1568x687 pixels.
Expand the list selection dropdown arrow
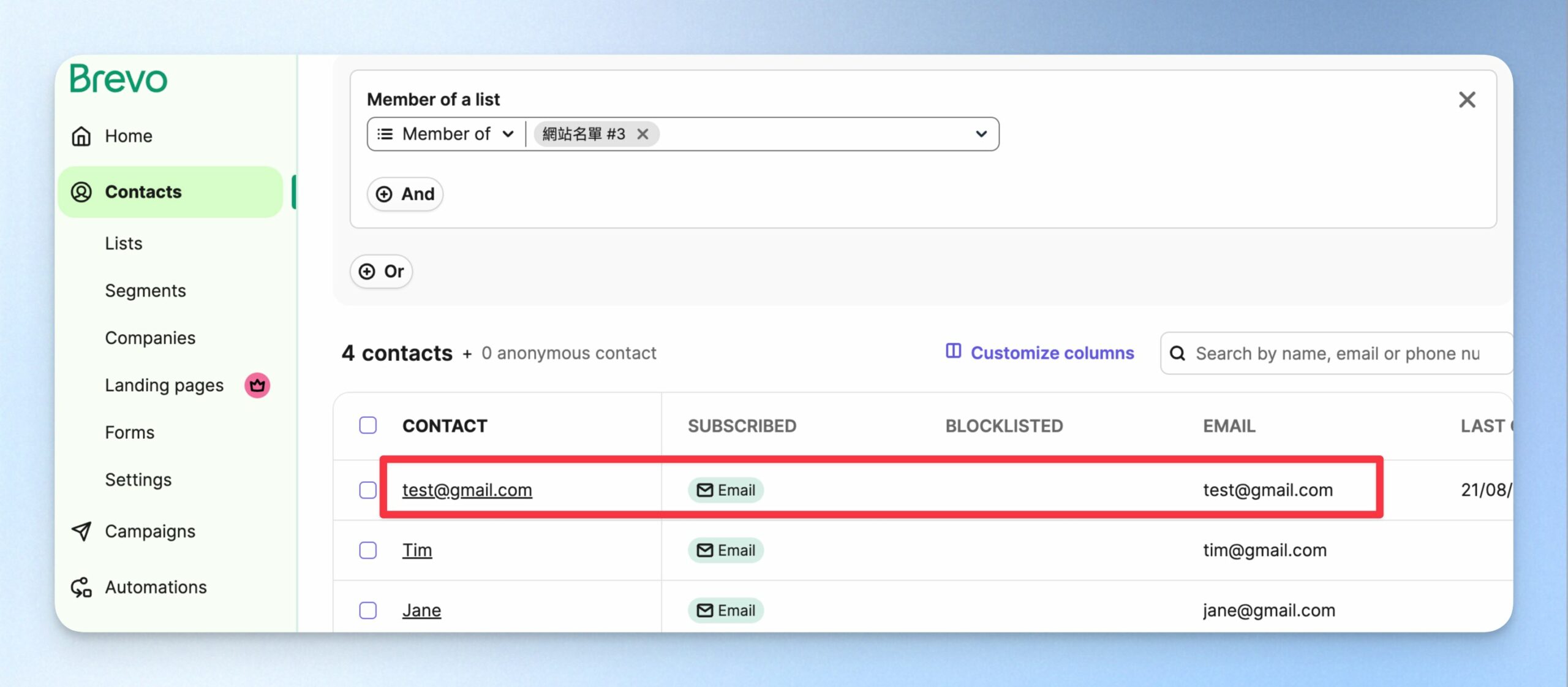pos(981,134)
